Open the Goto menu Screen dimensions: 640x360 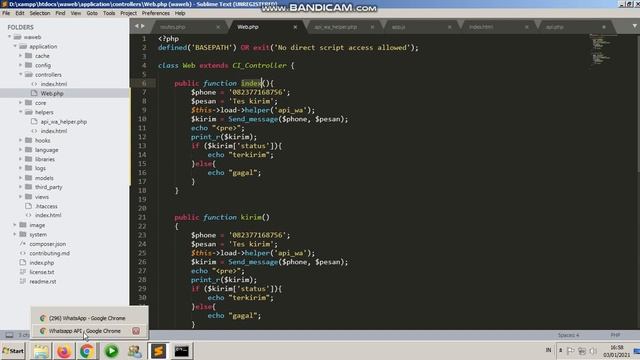[x=92, y=13]
